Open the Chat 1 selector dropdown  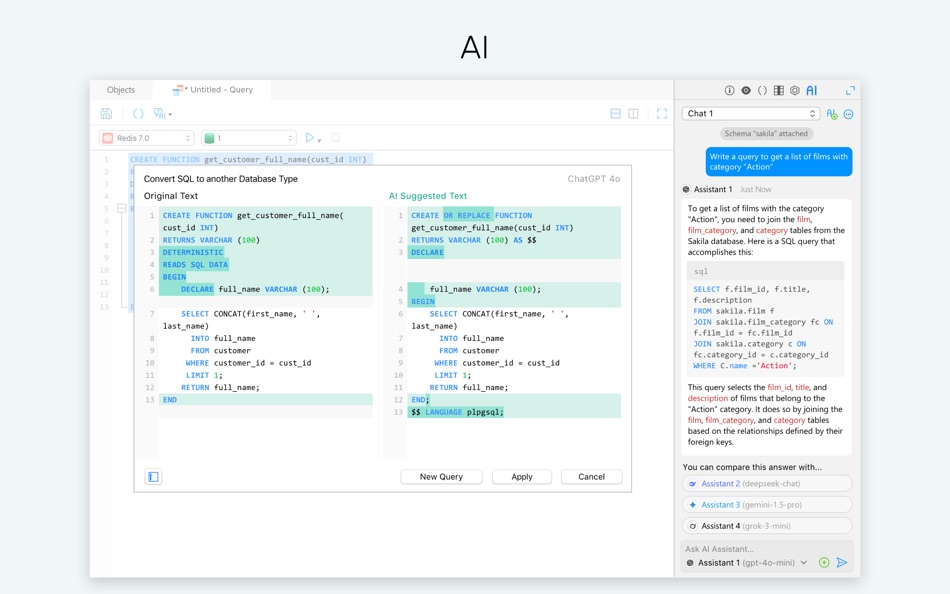(x=751, y=113)
